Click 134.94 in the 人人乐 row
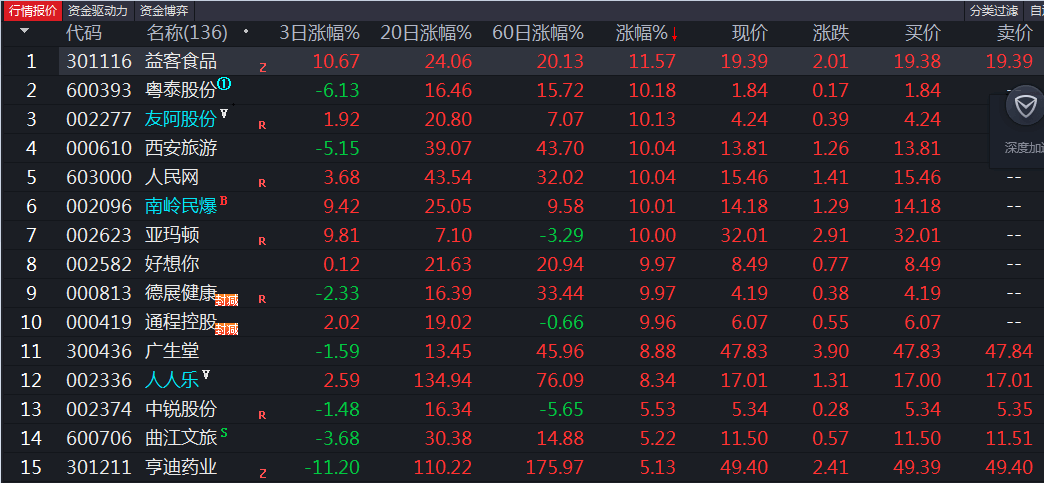 (443, 380)
